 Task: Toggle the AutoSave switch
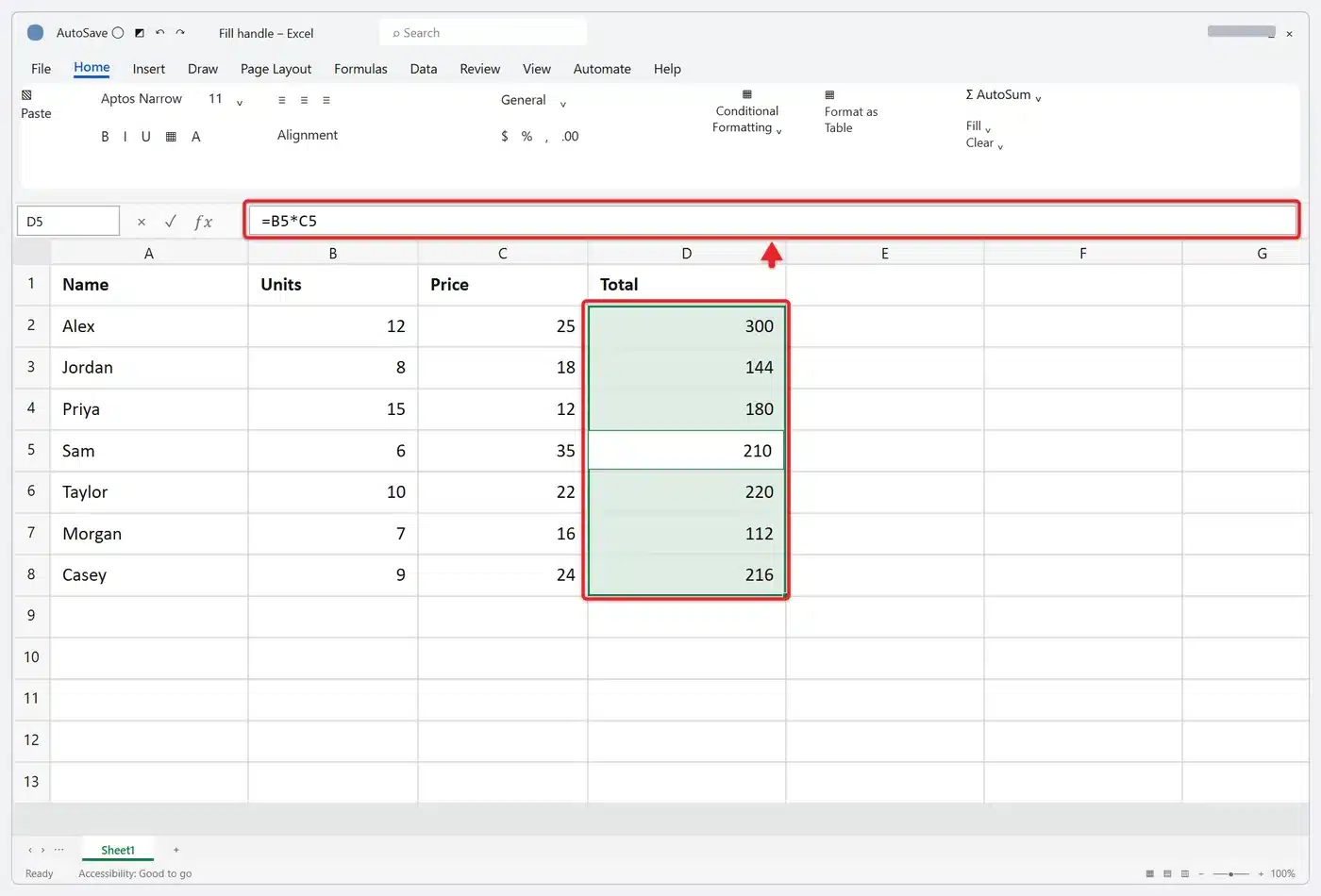(118, 33)
